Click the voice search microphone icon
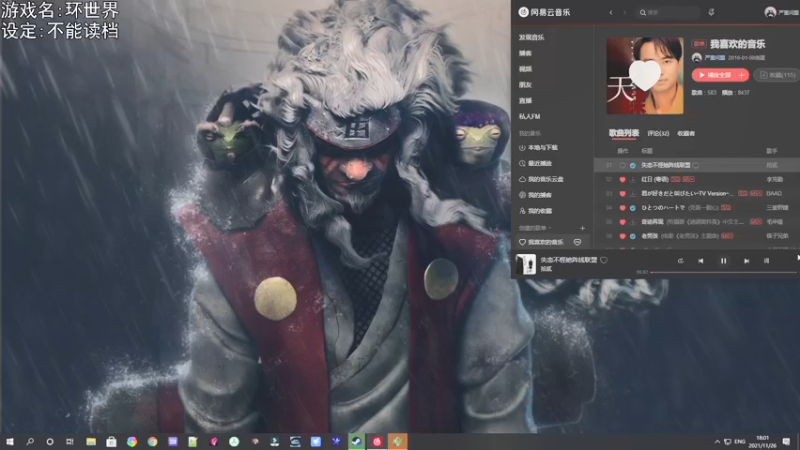The height and width of the screenshot is (450, 800). tap(711, 12)
